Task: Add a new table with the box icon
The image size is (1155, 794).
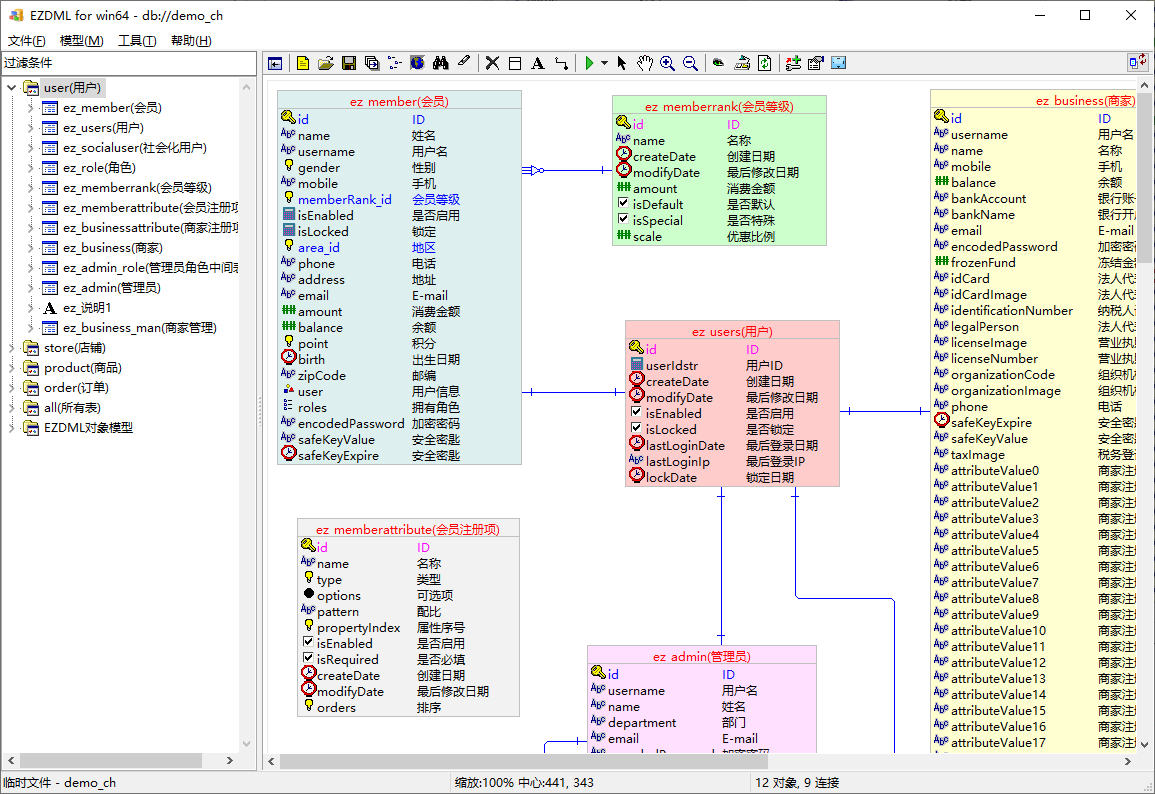Action: tap(515, 63)
